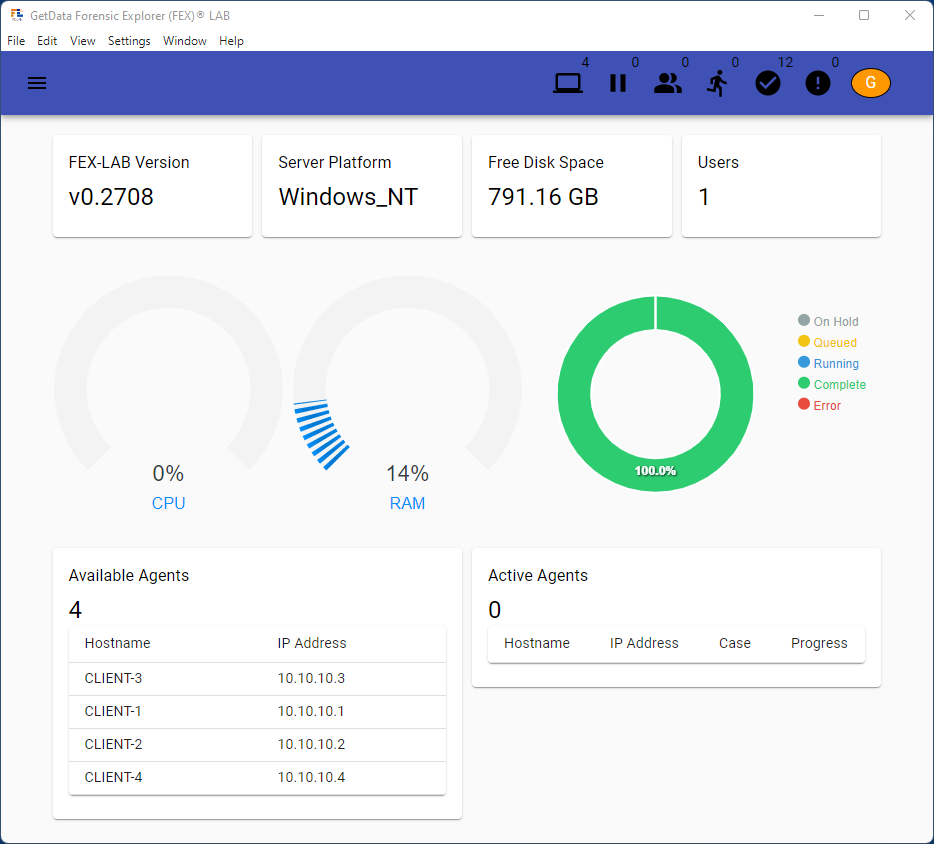Click the laptop agents icon
Image resolution: width=934 pixels, height=844 pixels.
coord(568,83)
